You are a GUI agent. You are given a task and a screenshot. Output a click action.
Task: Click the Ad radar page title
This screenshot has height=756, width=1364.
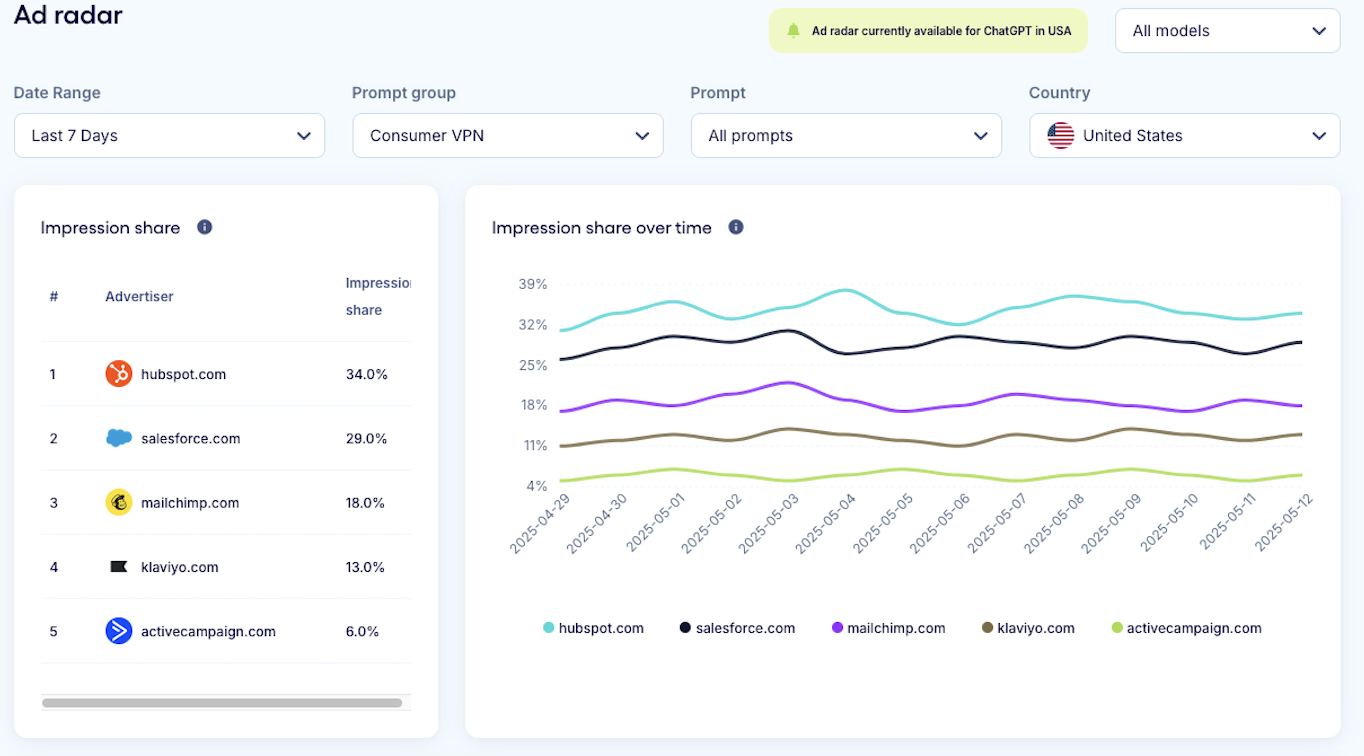(x=68, y=15)
